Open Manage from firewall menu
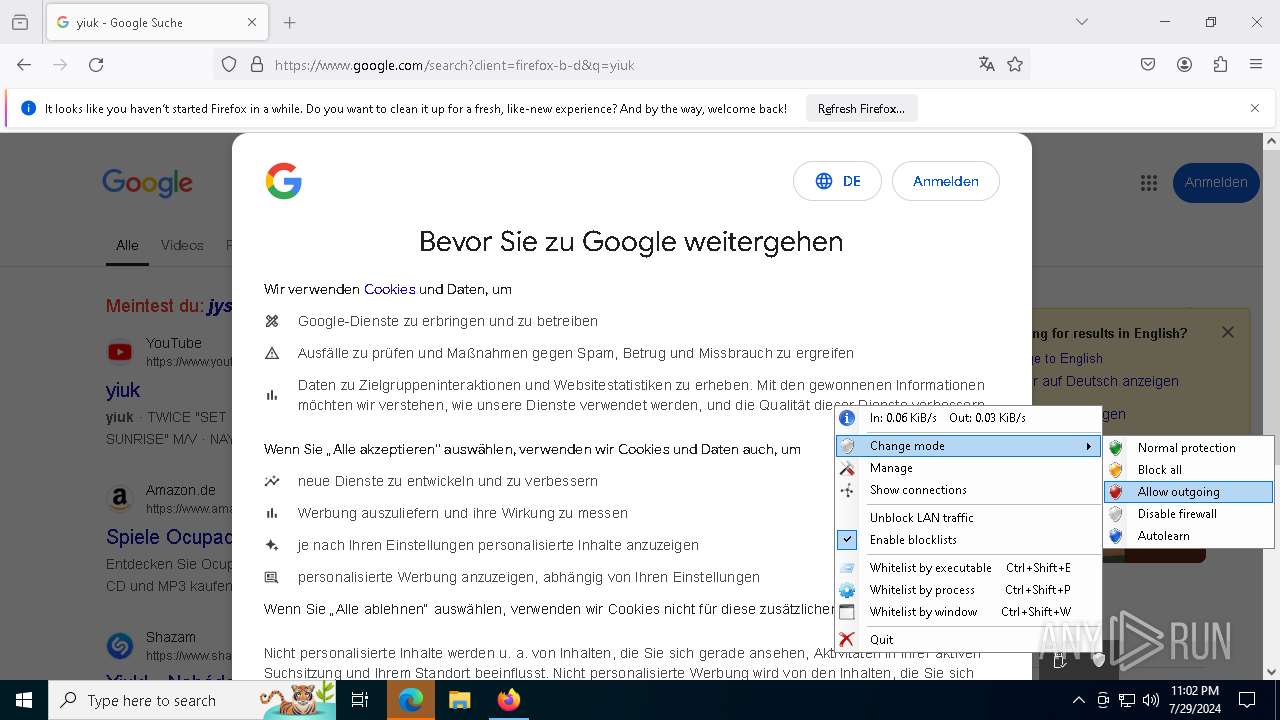The image size is (1280, 720). coord(968,468)
